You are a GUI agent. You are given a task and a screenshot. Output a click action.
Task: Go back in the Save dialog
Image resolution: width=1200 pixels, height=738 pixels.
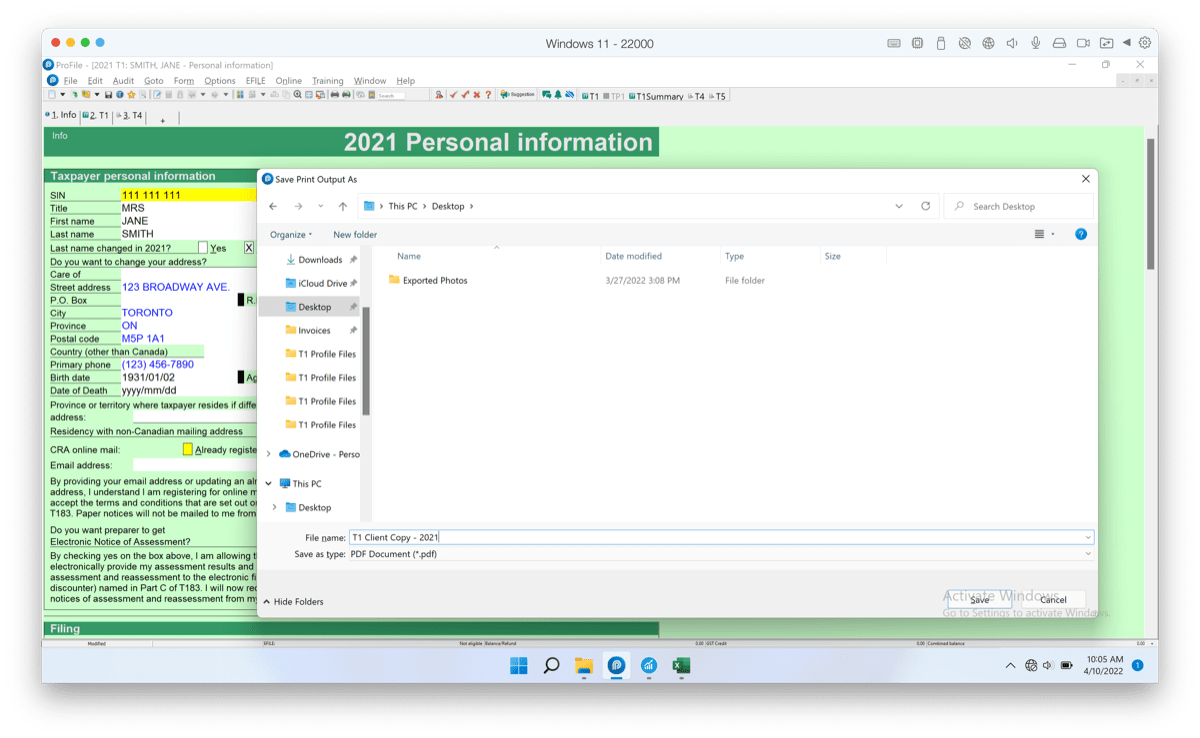pos(273,206)
